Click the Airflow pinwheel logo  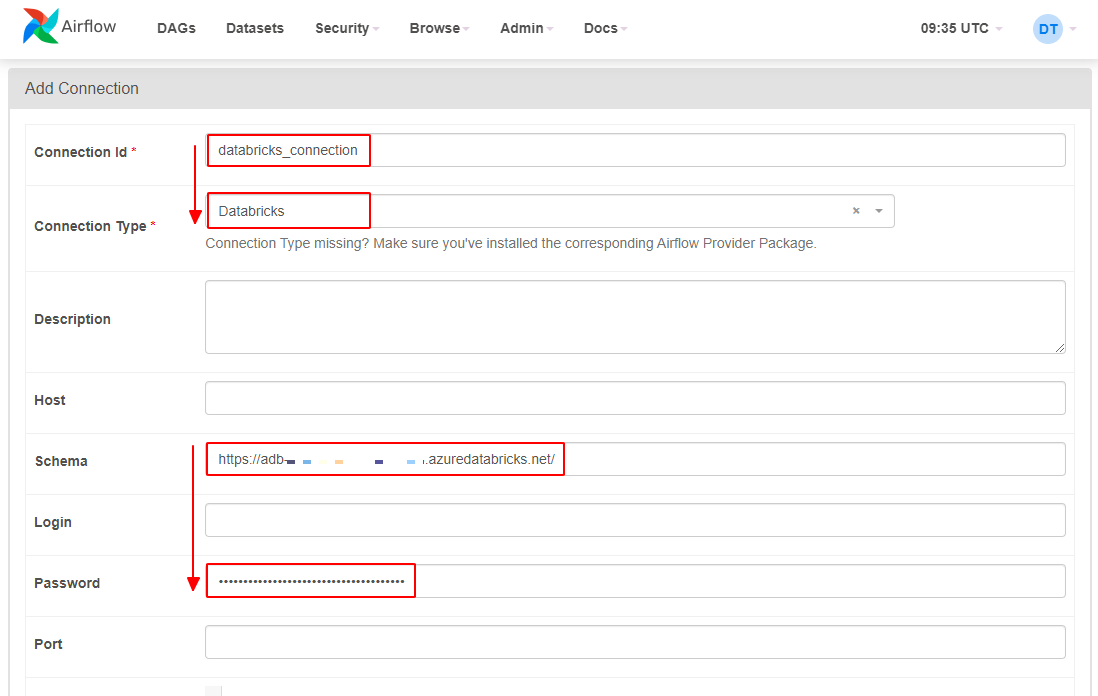tap(41, 27)
